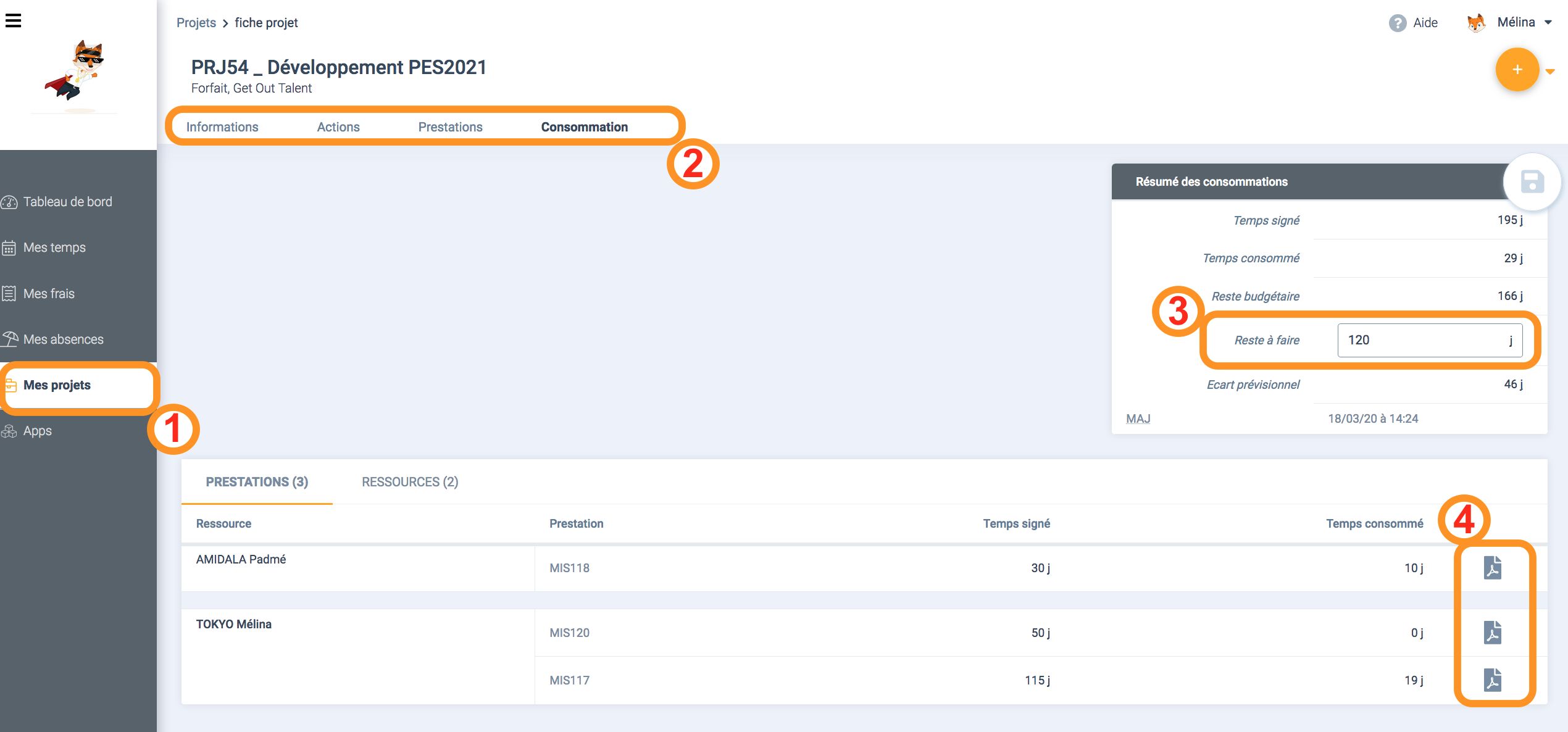The image size is (1568, 732).
Task: Open Mes frais in sidebar
Action: coord(49,294)
